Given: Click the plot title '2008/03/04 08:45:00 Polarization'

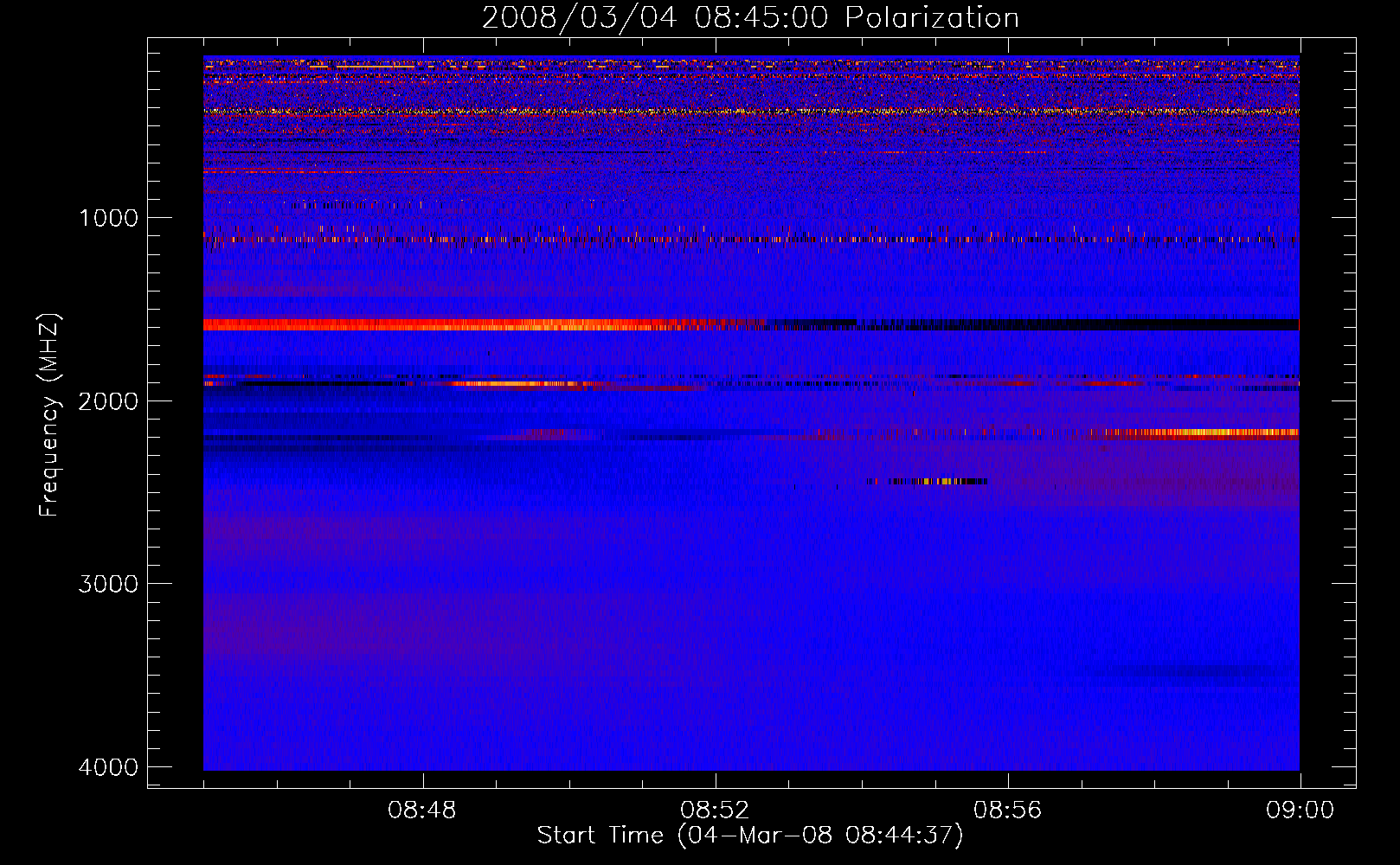Looking at the screenshot, I should (x=750, y=17).
